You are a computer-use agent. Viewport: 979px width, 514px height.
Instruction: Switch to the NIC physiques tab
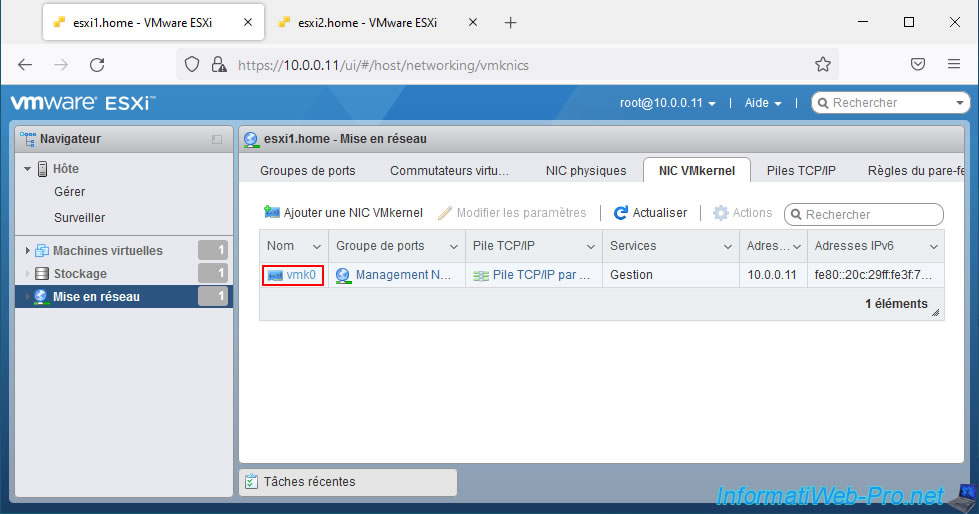tap(586, 171)
